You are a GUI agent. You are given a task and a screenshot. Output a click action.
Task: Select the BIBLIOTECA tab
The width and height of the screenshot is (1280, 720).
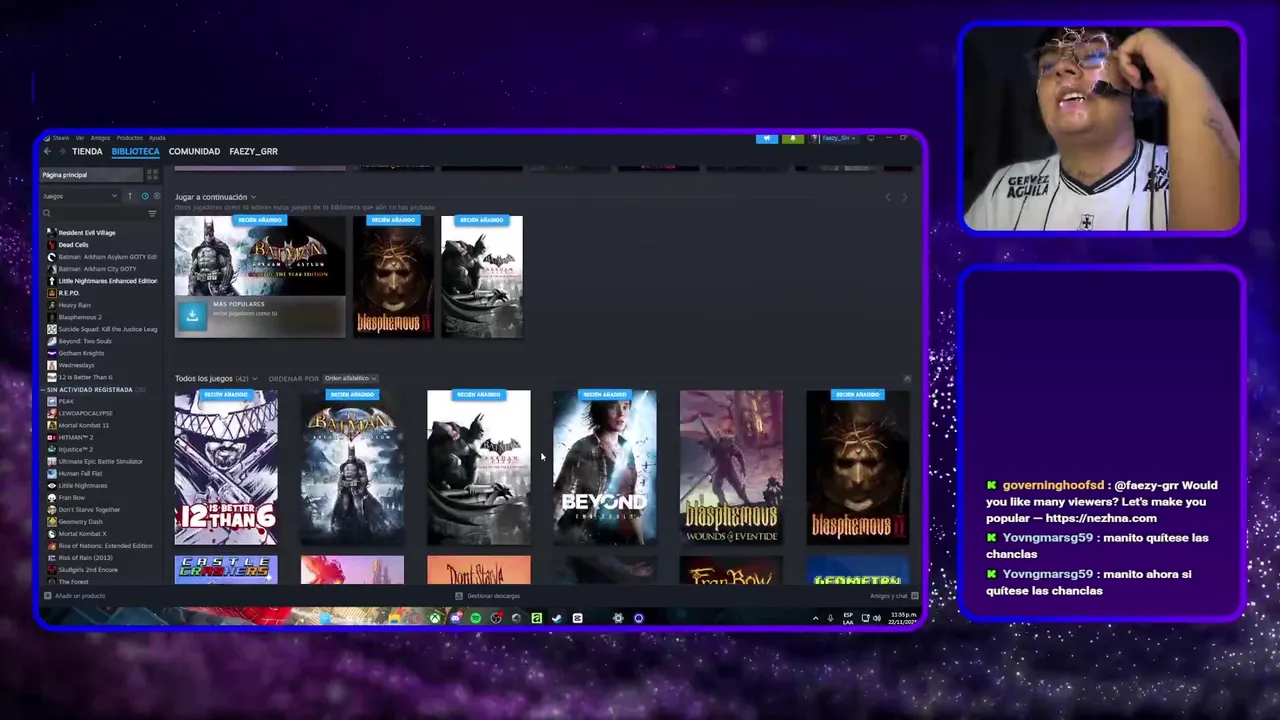[x=135, y=151]
